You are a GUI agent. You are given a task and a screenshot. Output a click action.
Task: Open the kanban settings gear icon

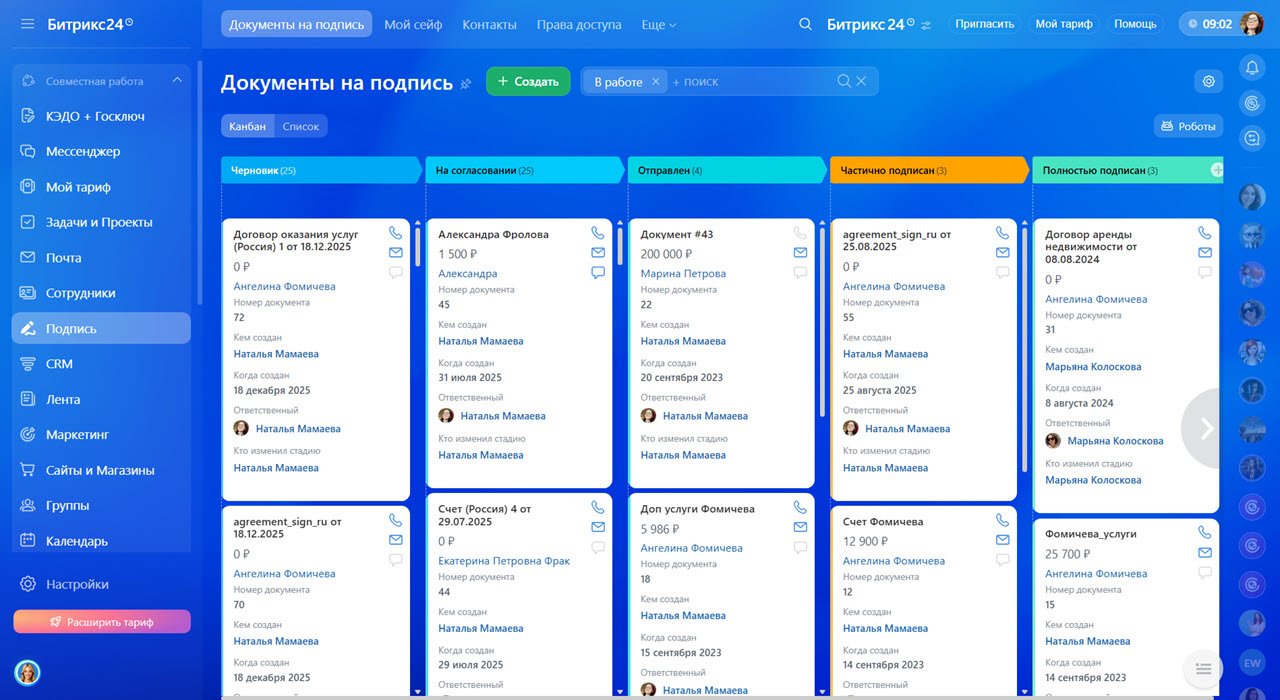(x=1208, y=82)
